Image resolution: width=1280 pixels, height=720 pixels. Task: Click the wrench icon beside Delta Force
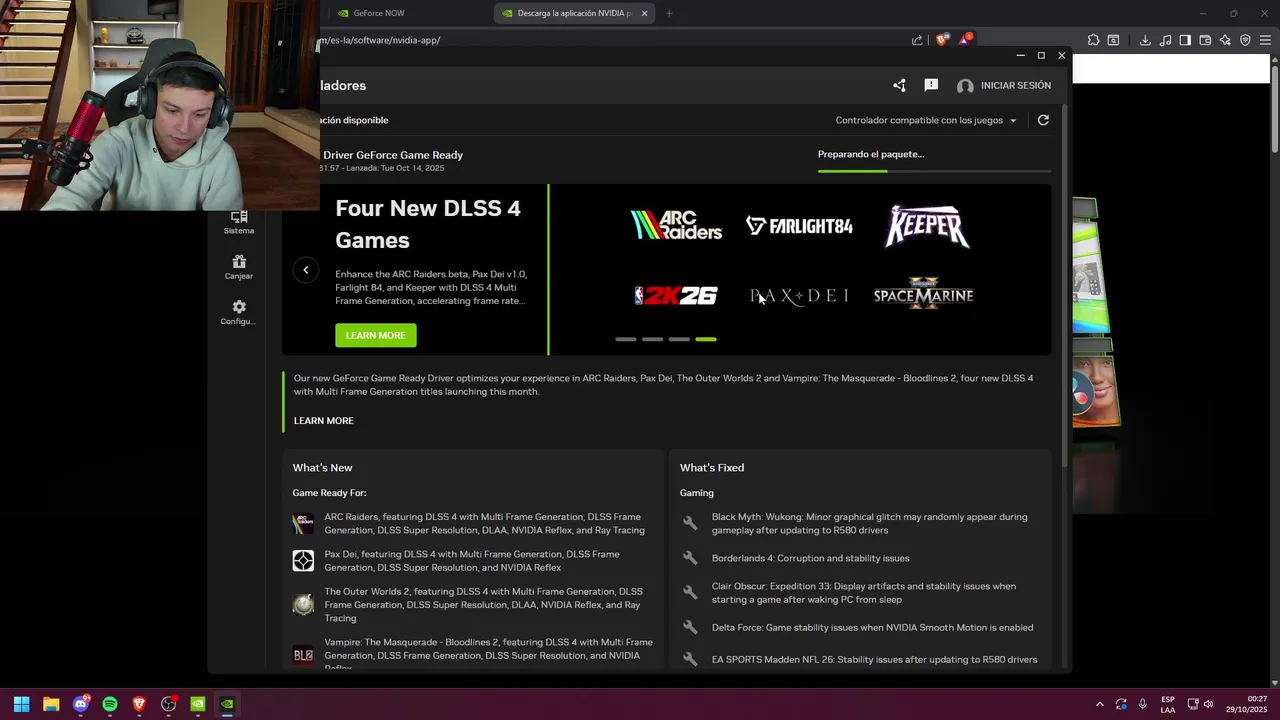pyautogui.click(x=690, y=628)
